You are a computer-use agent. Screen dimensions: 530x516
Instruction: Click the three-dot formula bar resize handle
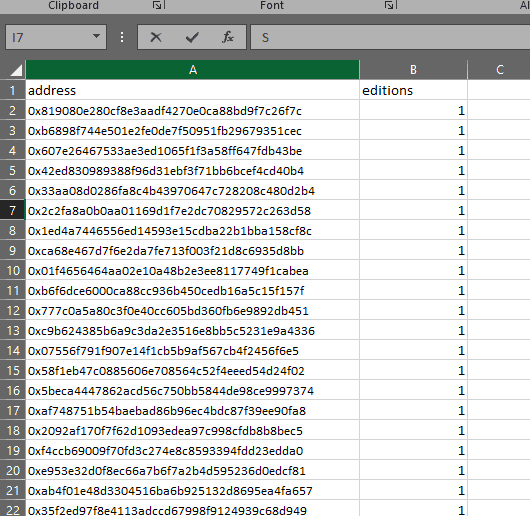[x=122, y=37]
